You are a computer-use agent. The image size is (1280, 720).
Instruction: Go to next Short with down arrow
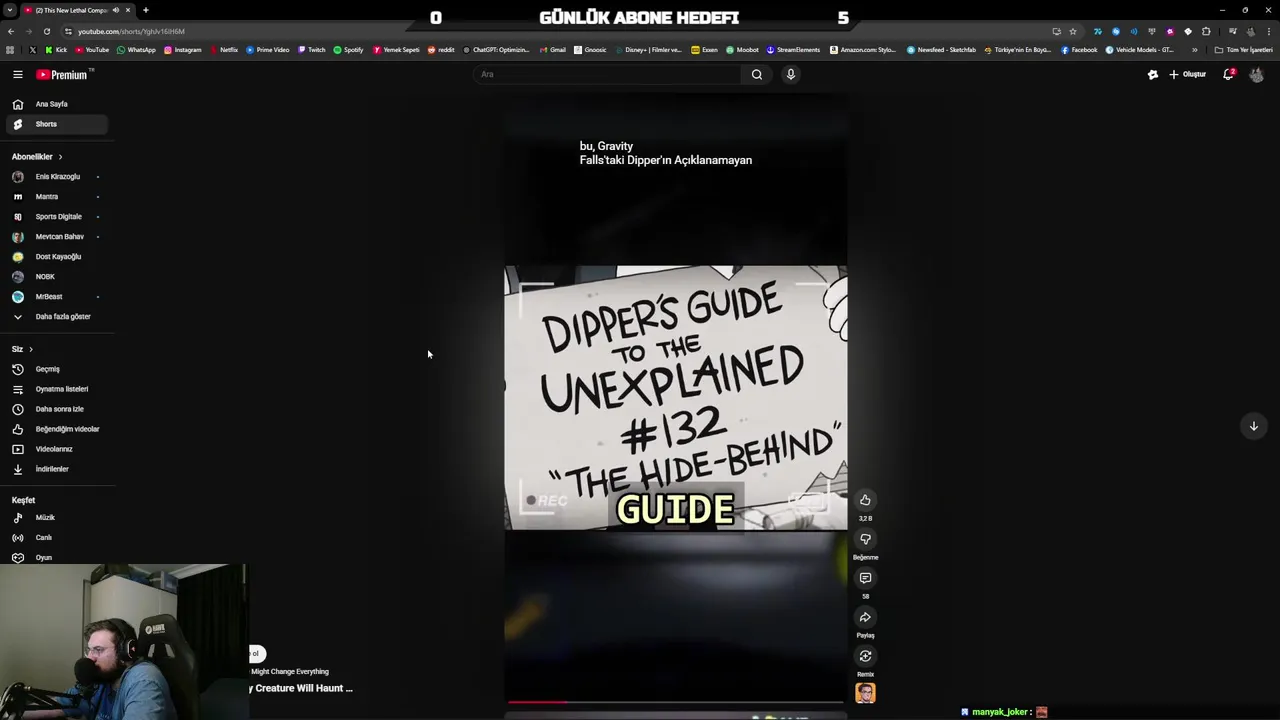pos(1253,426)
